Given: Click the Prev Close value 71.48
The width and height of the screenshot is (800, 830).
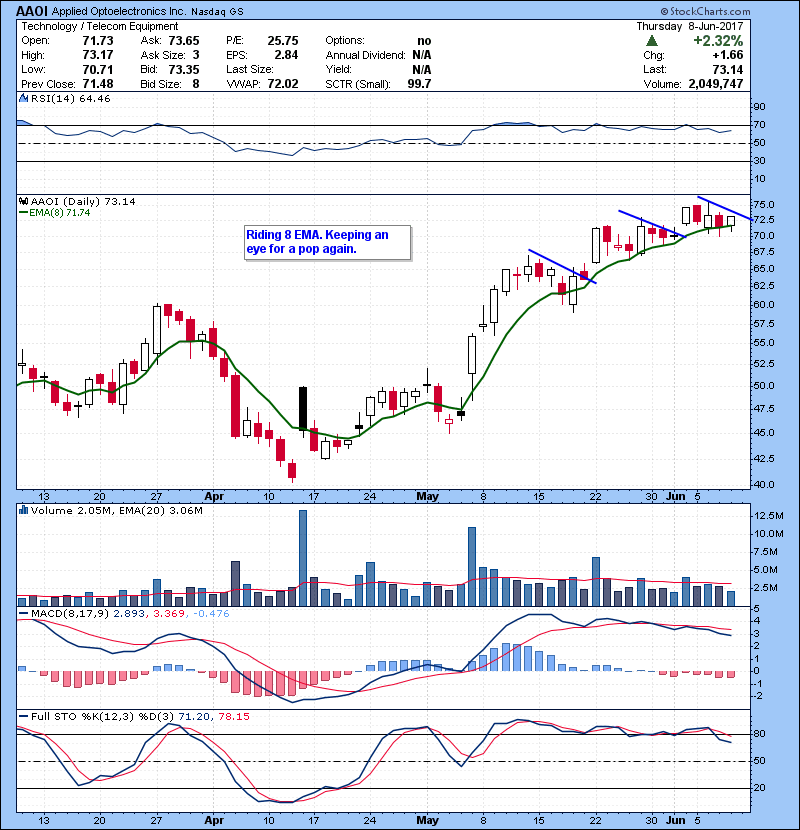Looking at the screenshot, I should pos(98,84).
